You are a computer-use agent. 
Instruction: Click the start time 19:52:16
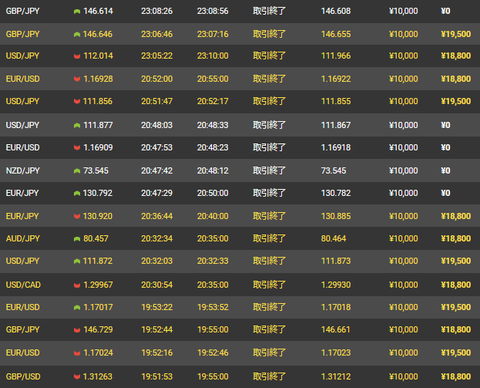157,353
